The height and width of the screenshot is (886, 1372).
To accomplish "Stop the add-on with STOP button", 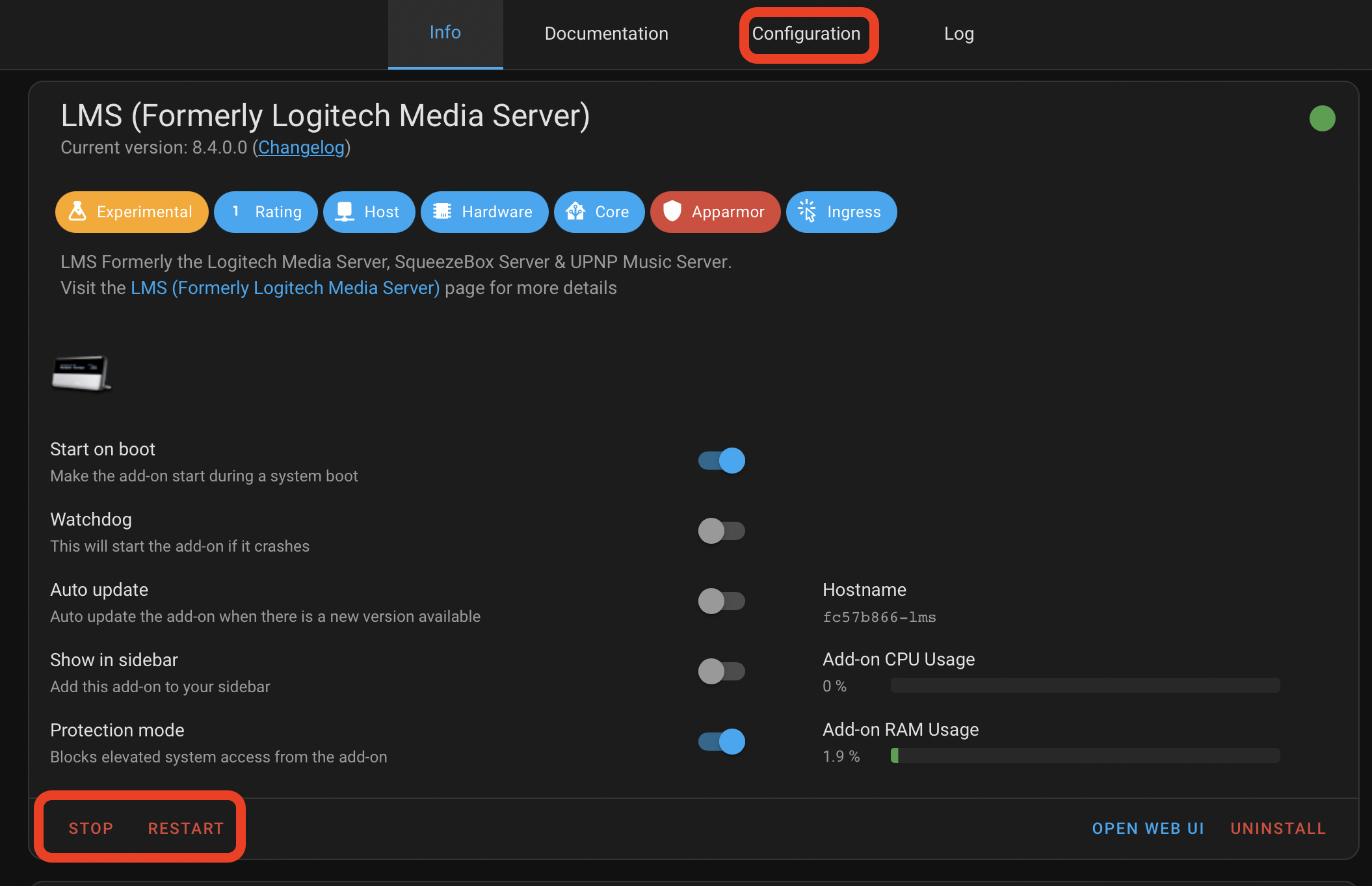I will [91, 828].
